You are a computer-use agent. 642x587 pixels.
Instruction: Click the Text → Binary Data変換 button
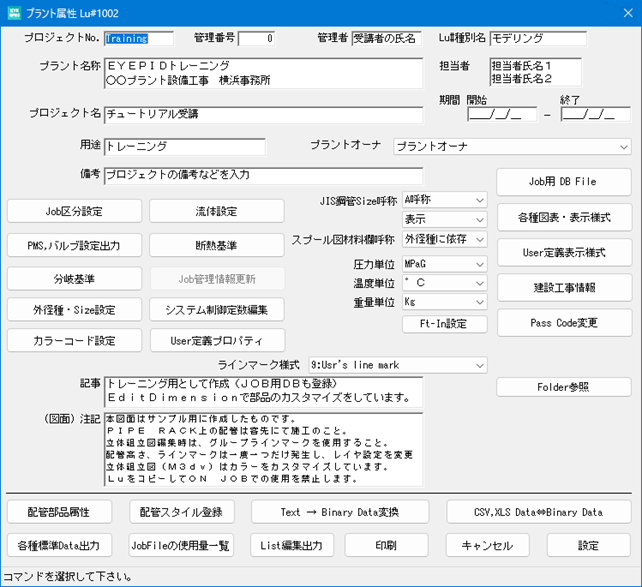(x=340, y=512)
